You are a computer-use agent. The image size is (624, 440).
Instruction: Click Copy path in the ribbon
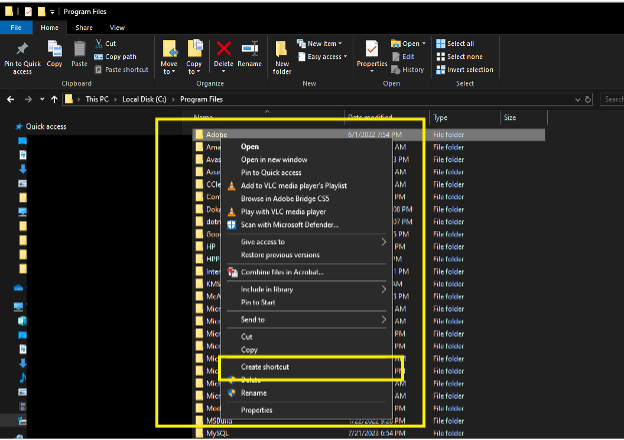click(115, 56)
